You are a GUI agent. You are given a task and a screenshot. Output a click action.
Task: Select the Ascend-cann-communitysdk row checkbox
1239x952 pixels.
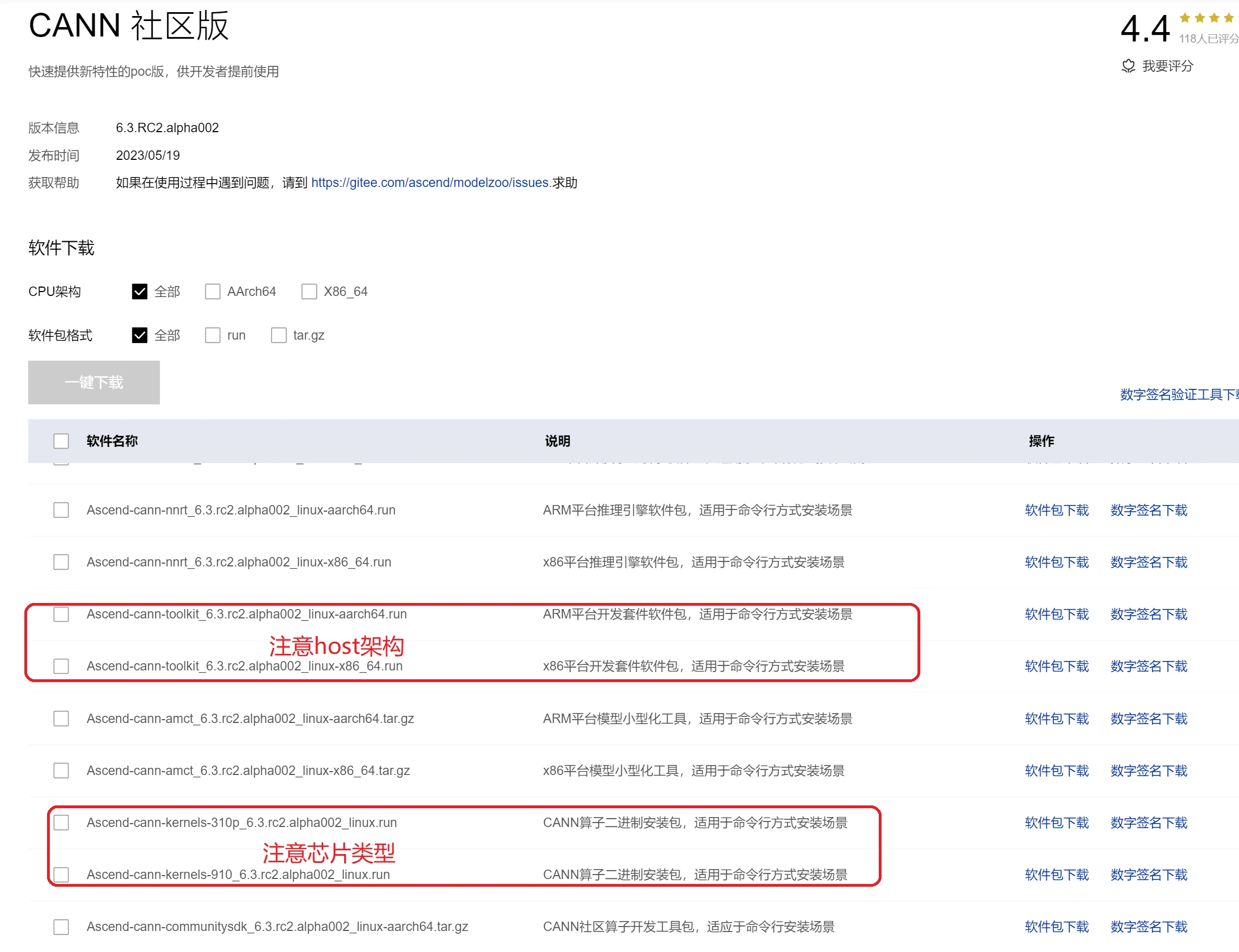pyautogui.click(x=61, y=927)
